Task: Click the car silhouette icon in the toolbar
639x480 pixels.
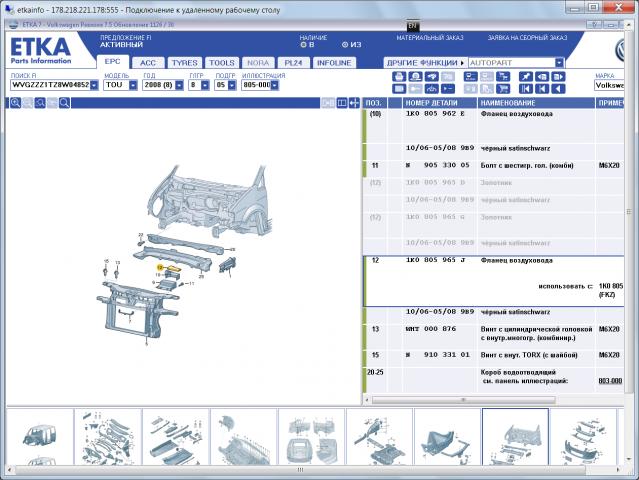Action: tap(432, 88)
